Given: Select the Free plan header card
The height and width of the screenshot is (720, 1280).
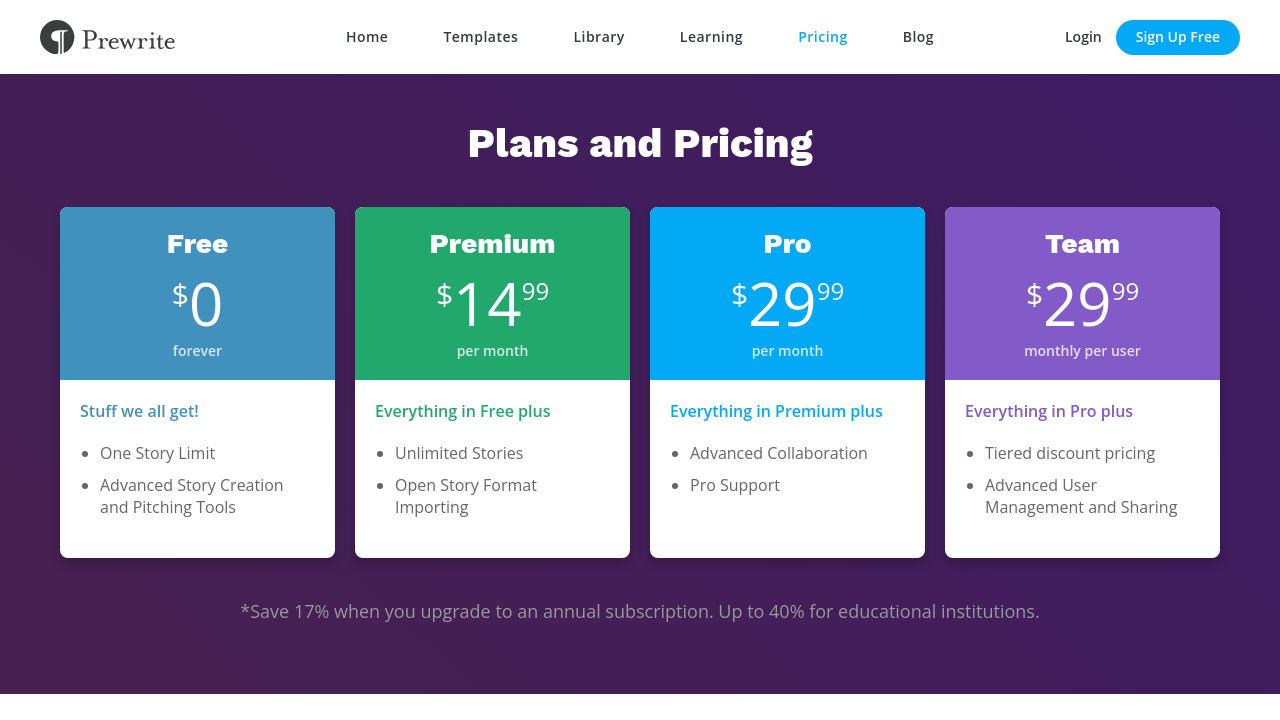Looking at the screenshot, I should pos(197,293).
